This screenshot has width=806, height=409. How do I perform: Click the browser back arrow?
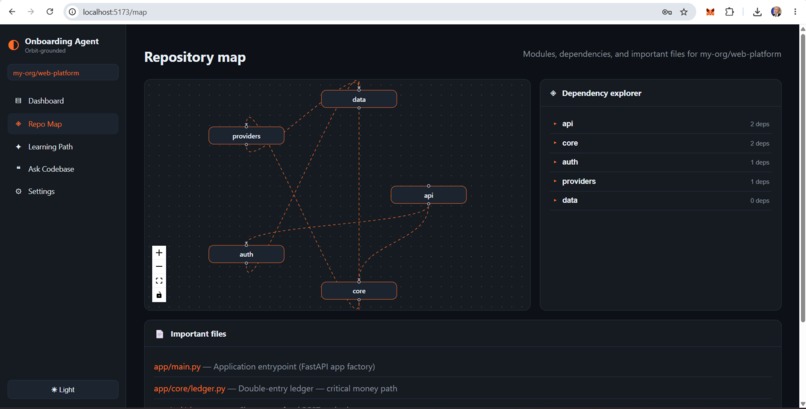pos(12,12)
